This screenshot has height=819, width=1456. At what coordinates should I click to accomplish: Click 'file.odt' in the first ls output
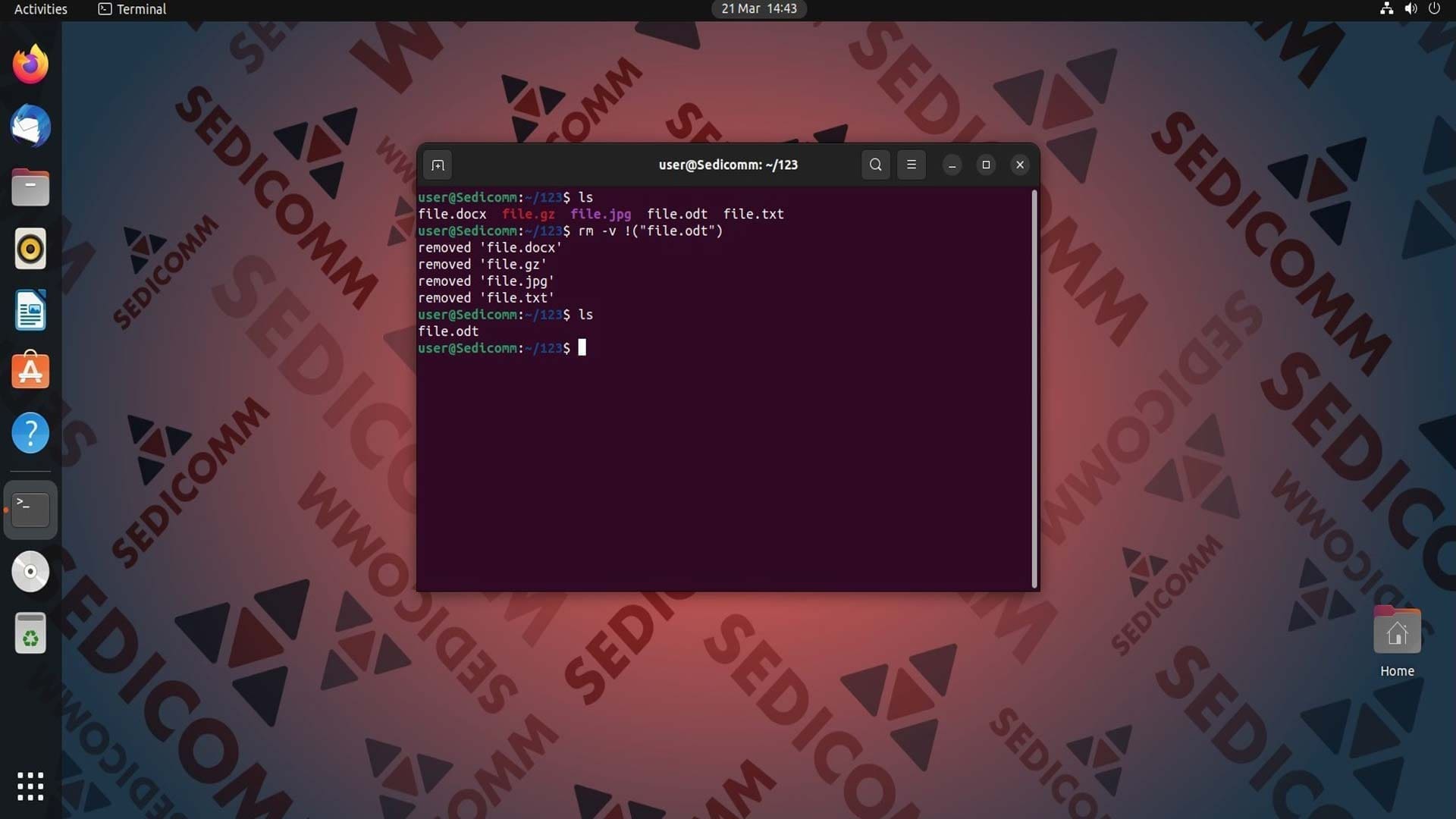pos(677,215)
